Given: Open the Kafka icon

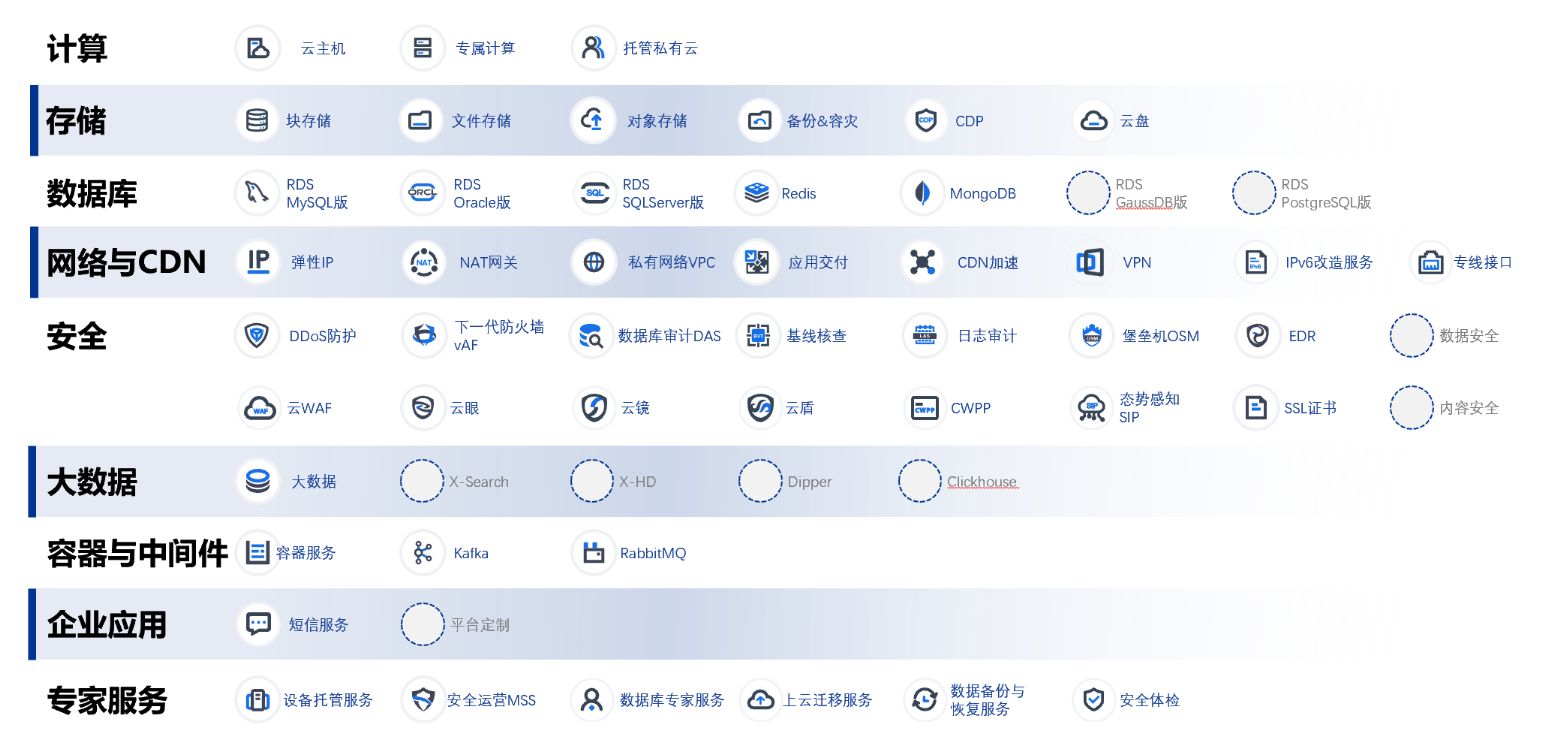Looking at the screenshot, I should coord(423,552).
